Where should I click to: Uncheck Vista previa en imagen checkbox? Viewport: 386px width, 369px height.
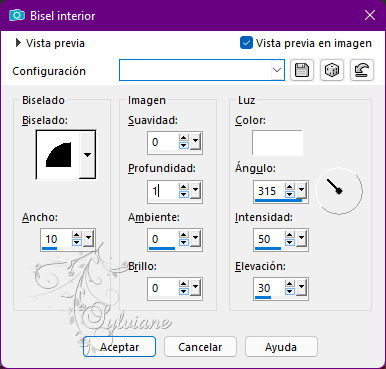pyautogui.click(x=246, y=43)
